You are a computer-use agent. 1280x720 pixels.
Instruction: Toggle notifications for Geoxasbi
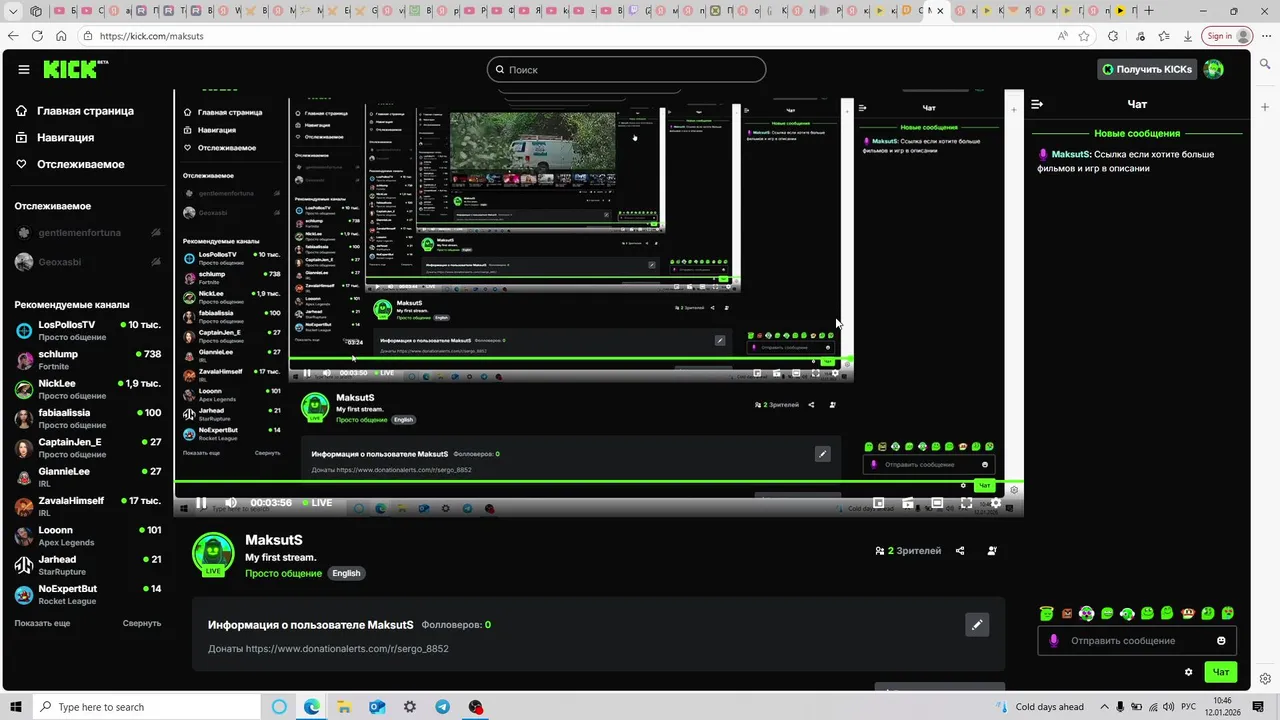156,262
